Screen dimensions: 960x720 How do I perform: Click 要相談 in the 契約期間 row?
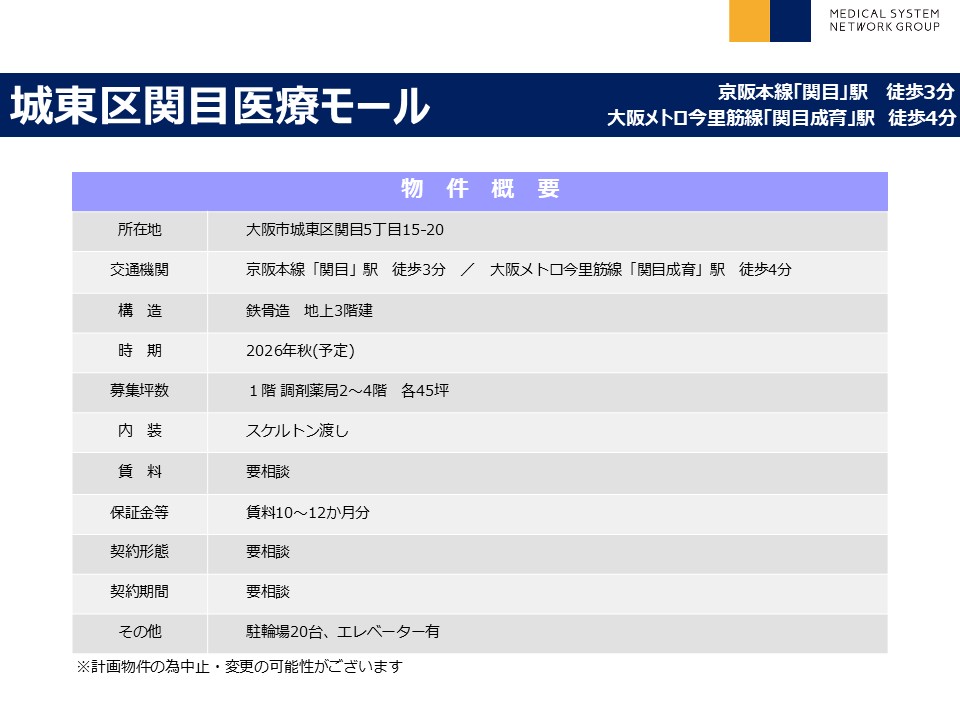click(x=268, y=591)
